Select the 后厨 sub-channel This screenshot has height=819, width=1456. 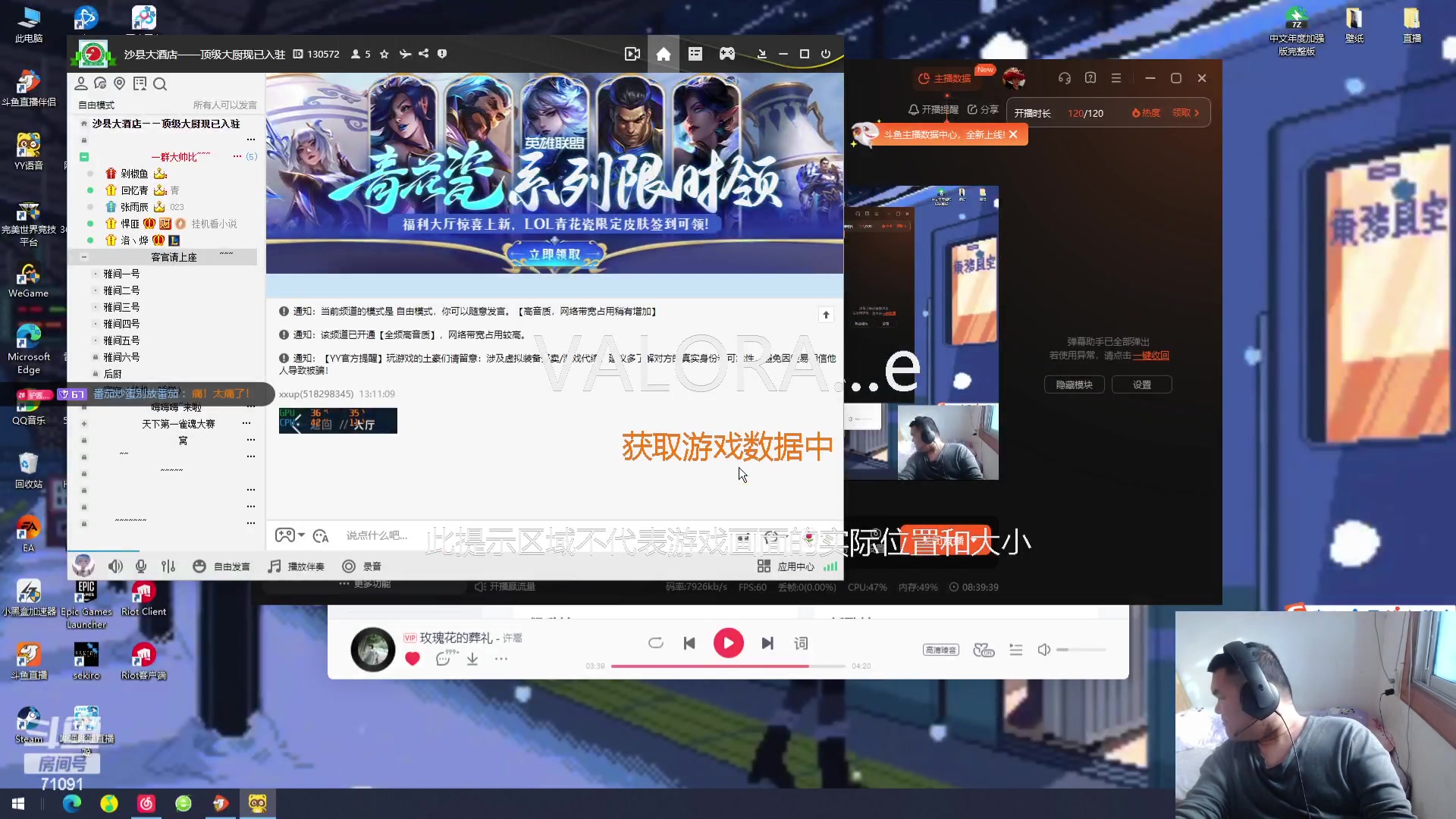point(112,374)
